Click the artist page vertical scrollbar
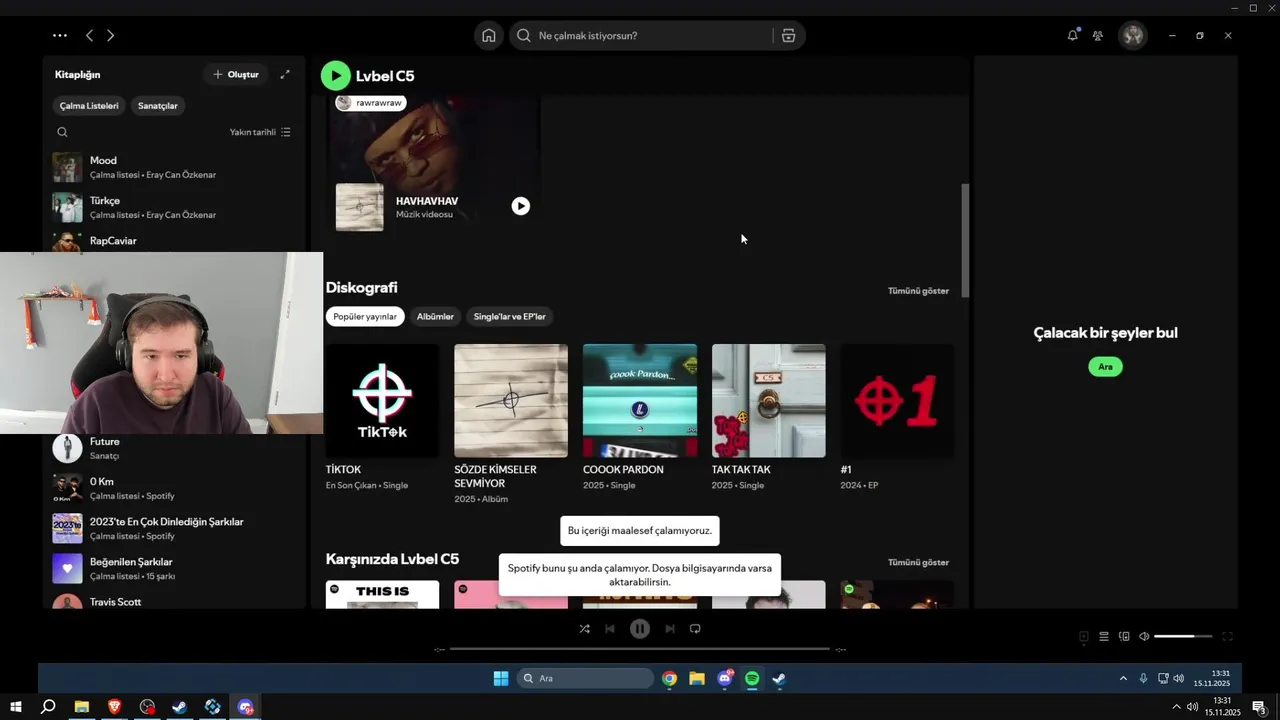The width and height of the screenshot is (1280, 720). point(965,240)
